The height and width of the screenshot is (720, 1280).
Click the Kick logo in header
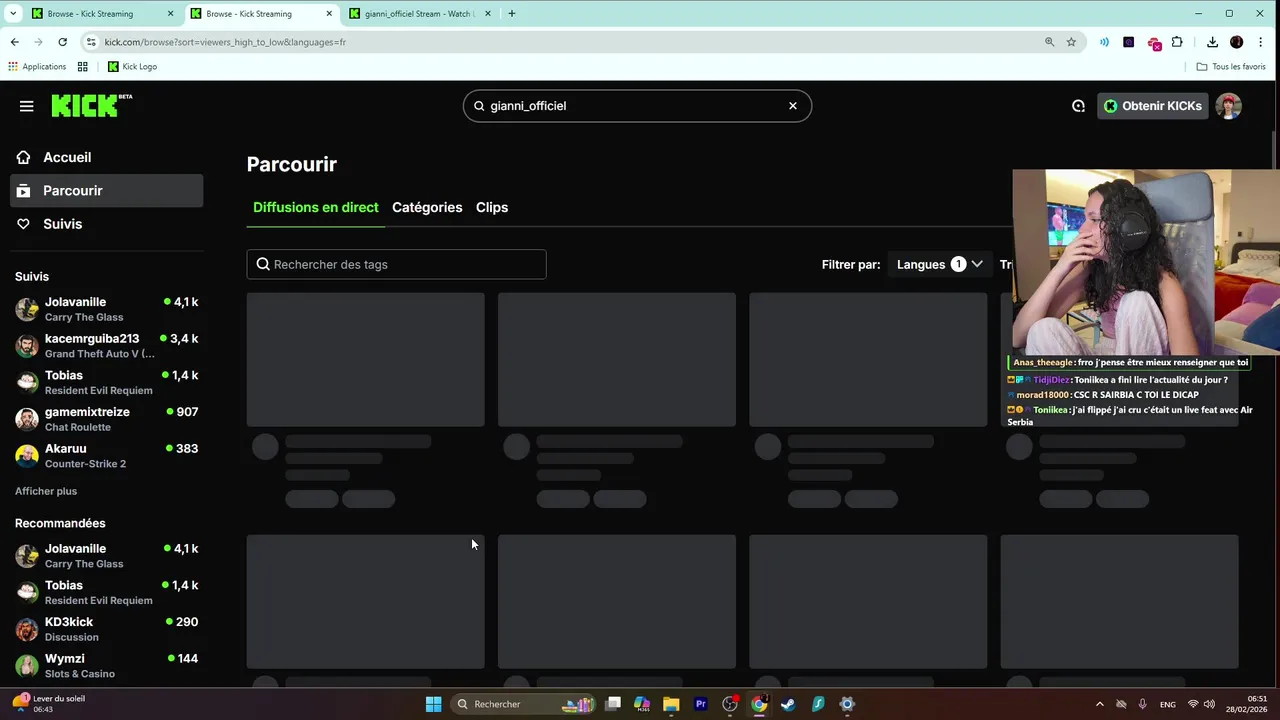[91, 105]
